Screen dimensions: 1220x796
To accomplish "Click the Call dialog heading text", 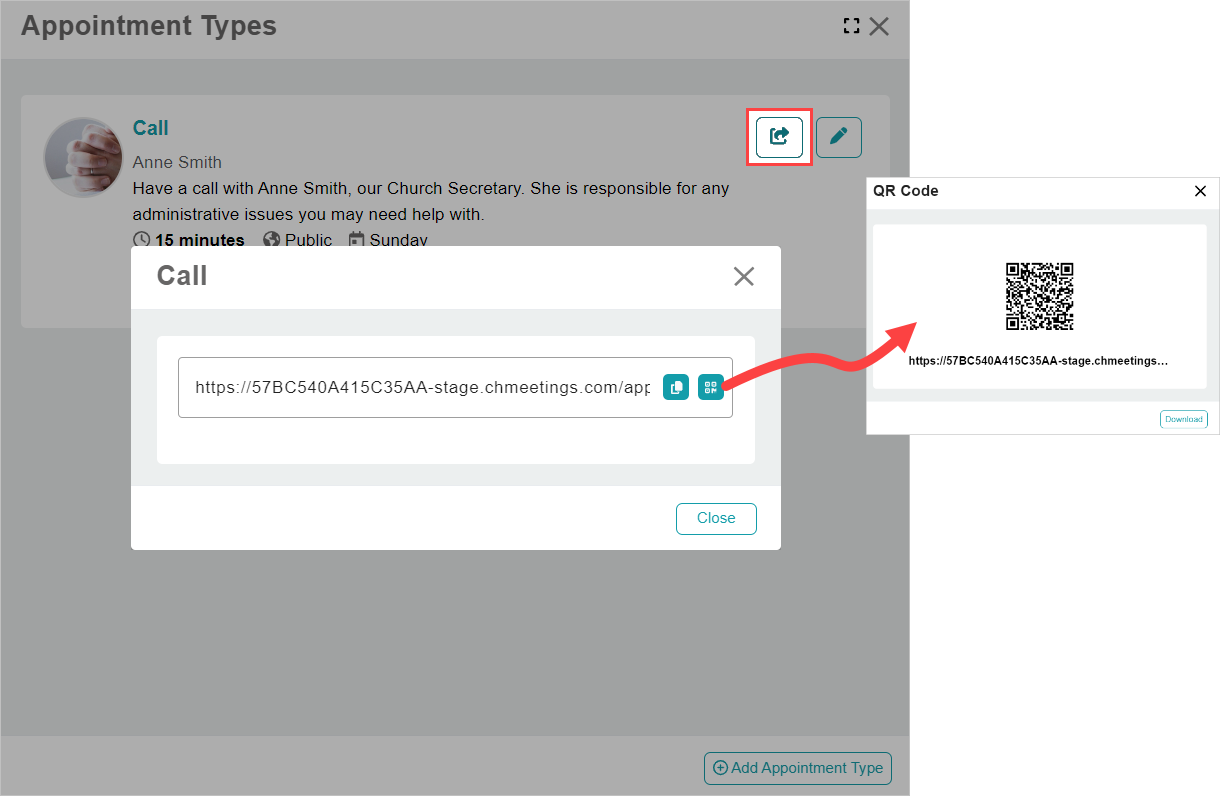I will tap(182, 276).
